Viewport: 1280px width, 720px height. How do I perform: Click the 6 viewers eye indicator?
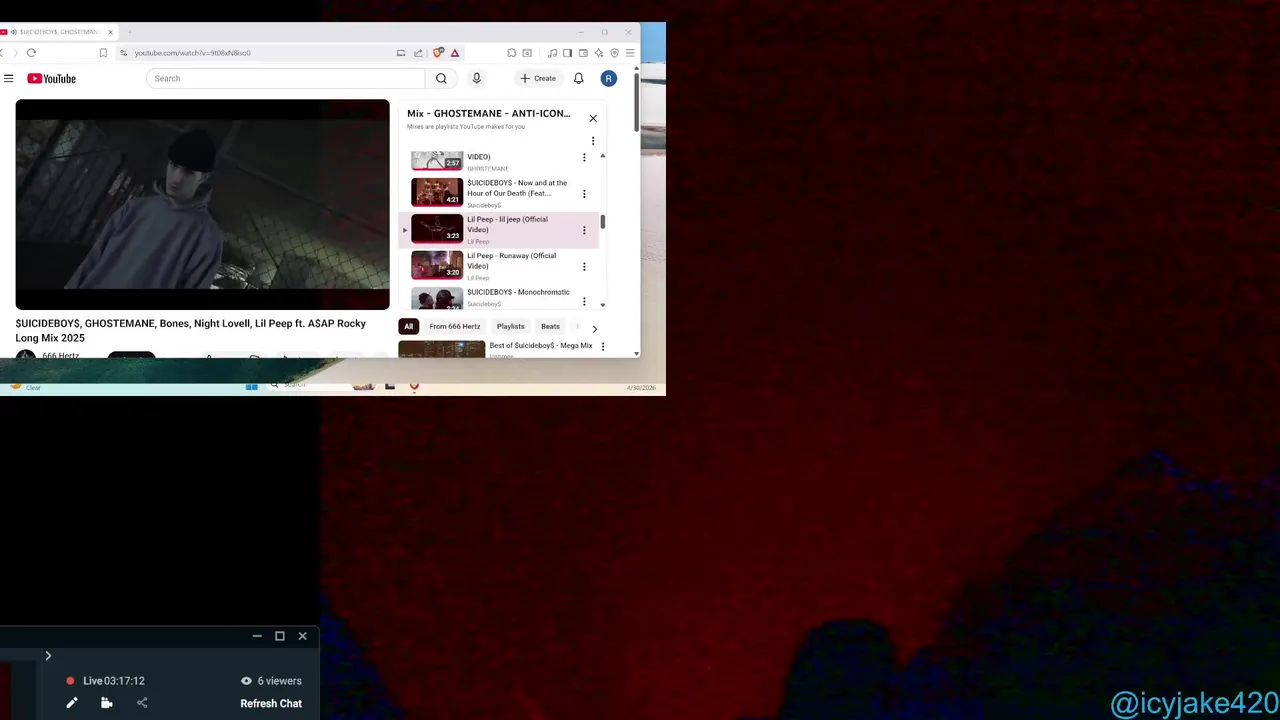click(x=271, y=681)
